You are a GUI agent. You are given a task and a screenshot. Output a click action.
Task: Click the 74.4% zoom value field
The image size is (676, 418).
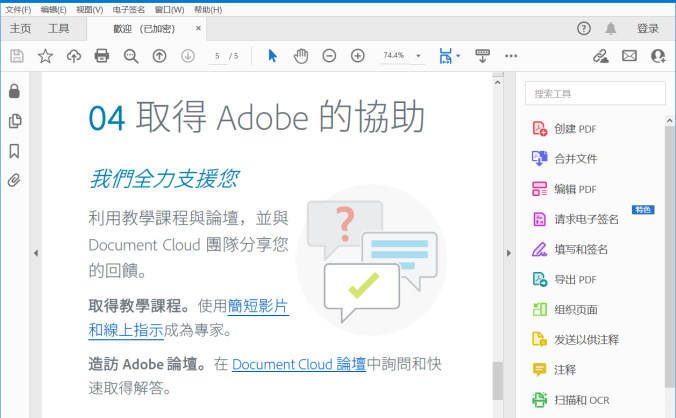pos(394,56)
